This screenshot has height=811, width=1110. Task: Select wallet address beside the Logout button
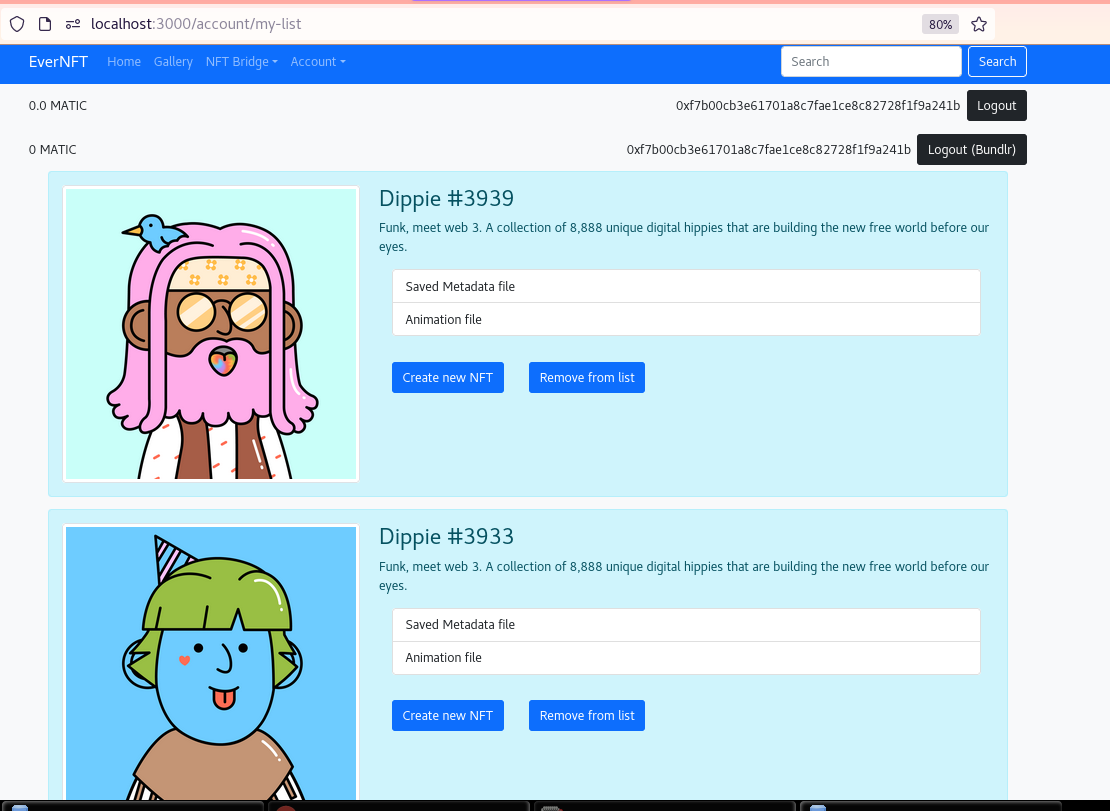[818, 105]
